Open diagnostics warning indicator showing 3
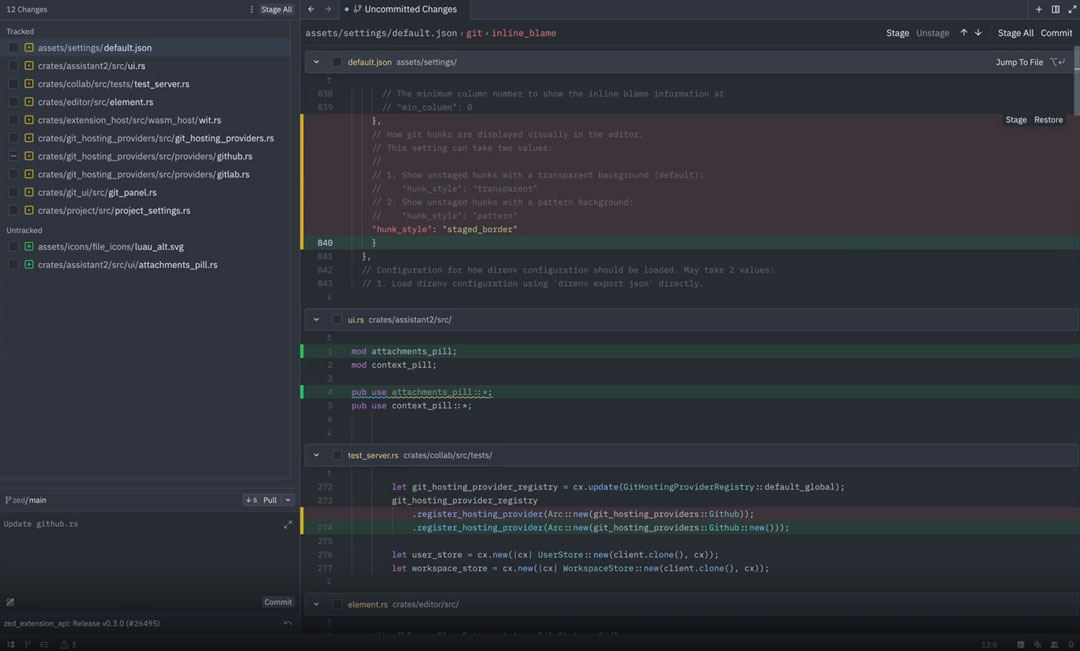This screenshot has height=651, width=1080. (x=66, y=644)
